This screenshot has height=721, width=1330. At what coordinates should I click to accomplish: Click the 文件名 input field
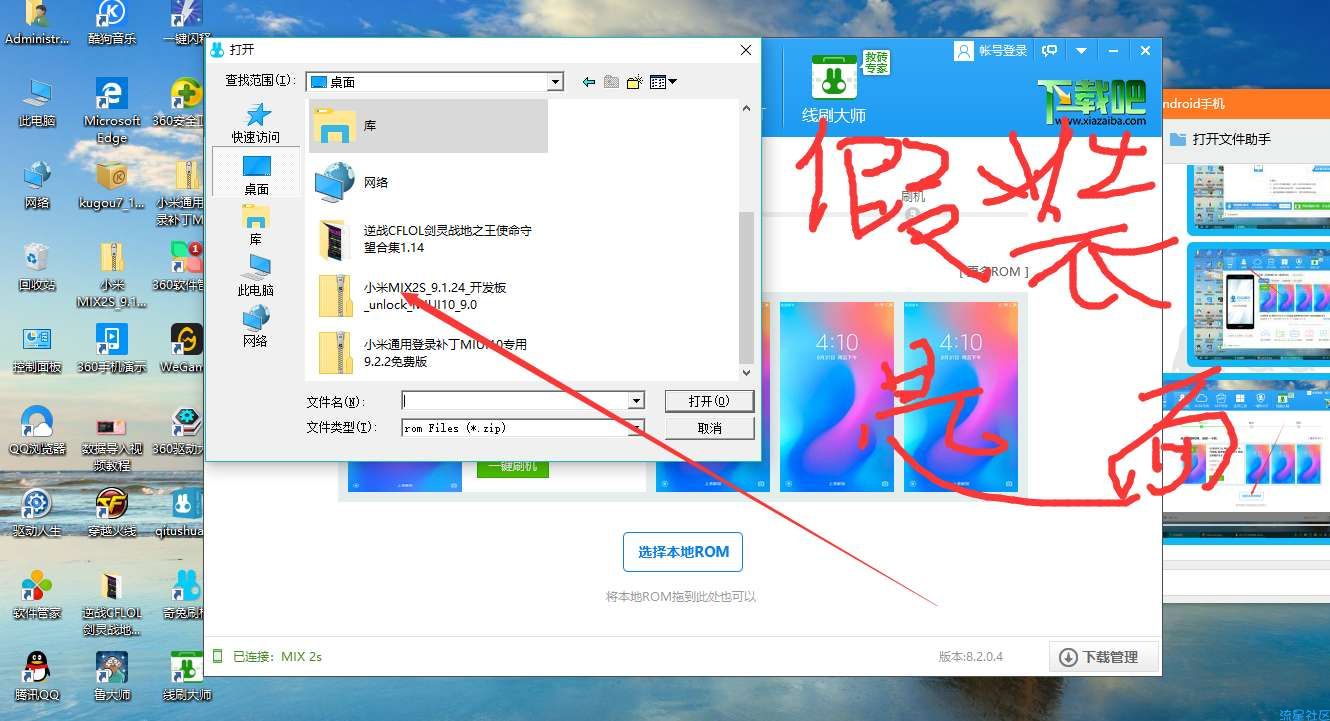coord(514,401)
